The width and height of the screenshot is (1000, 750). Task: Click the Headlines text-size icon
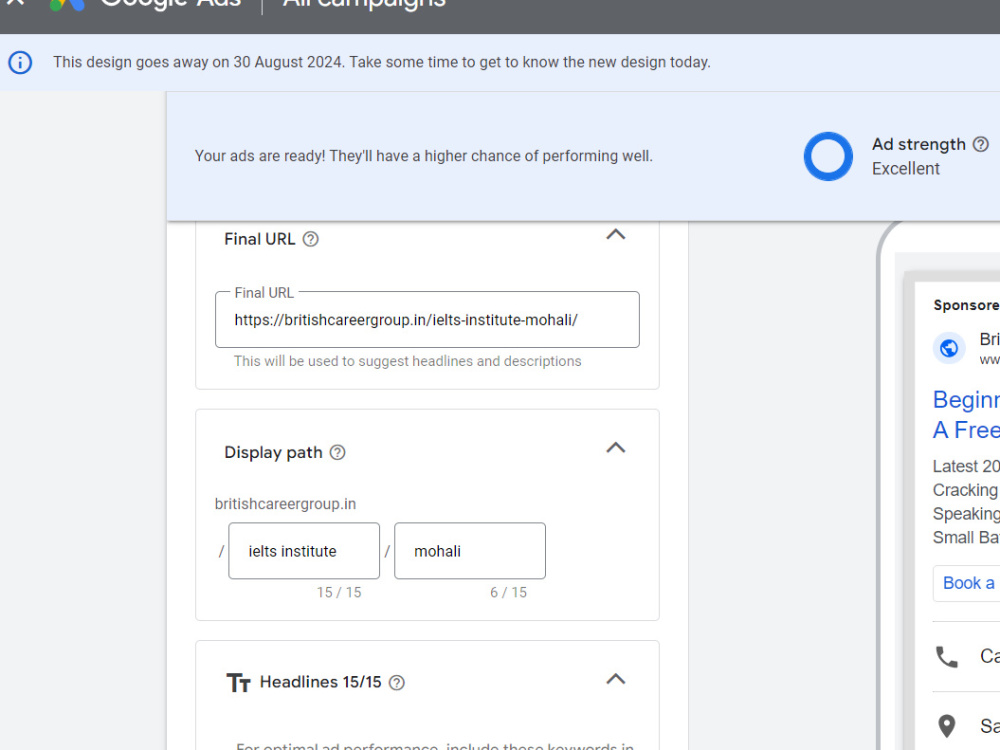[x=239, y=682]
